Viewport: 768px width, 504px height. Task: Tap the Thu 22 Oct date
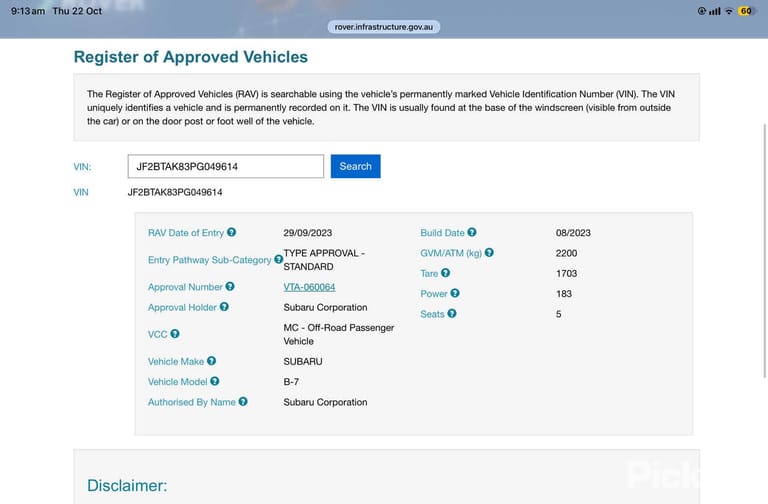pos(77,11)
